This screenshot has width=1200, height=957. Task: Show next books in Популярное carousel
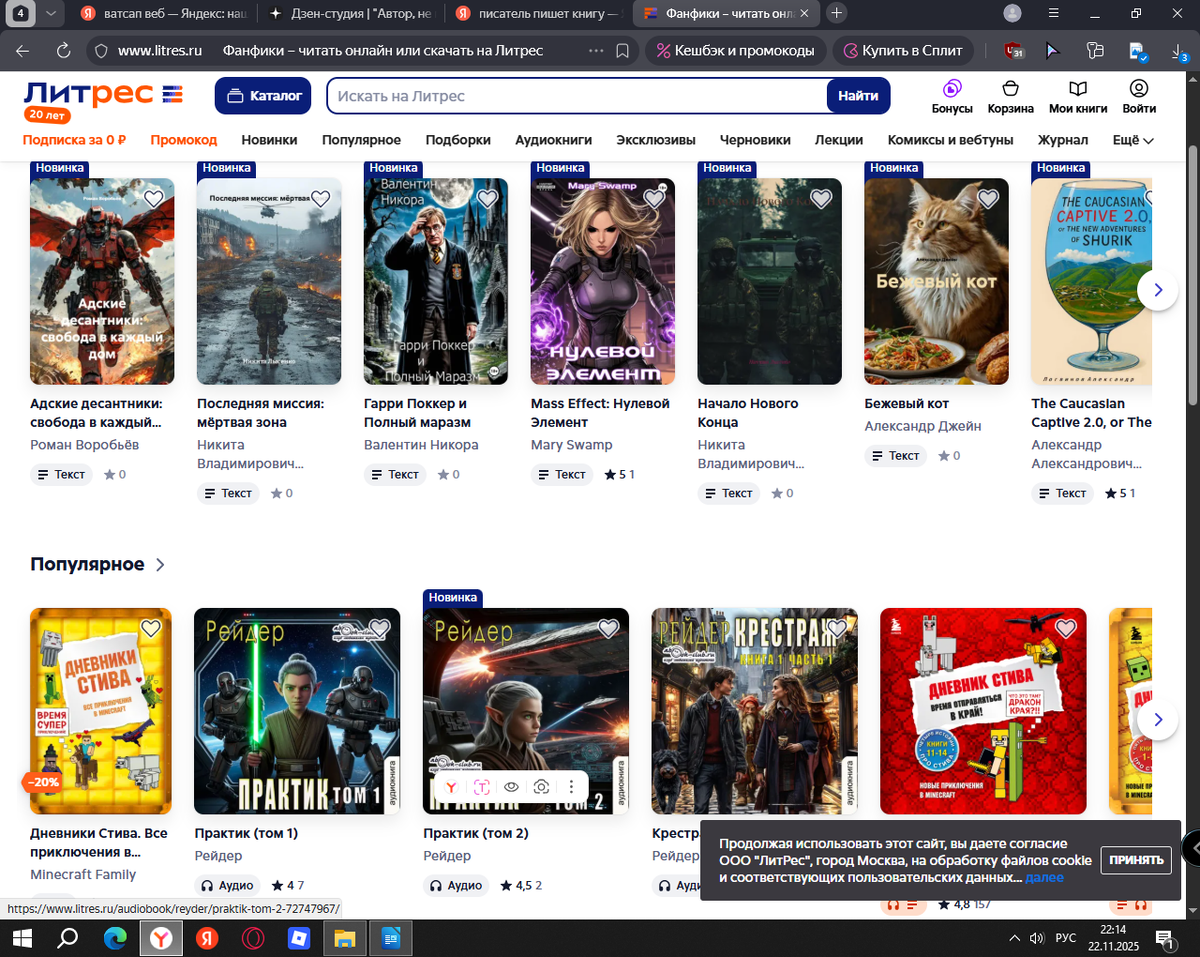(1158, 719)
